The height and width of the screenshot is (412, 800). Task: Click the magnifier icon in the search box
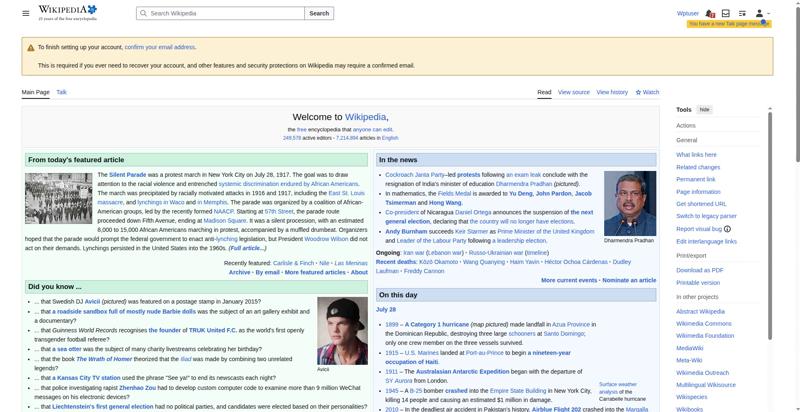pos(143,13)
